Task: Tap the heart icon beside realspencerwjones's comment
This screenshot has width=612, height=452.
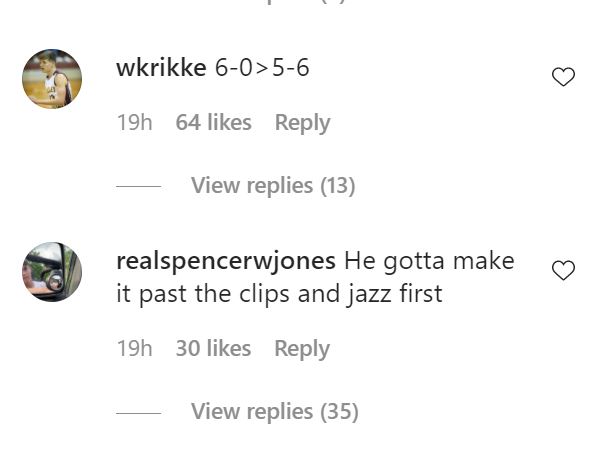Action: pyautogui.click(x=563, y=270)
